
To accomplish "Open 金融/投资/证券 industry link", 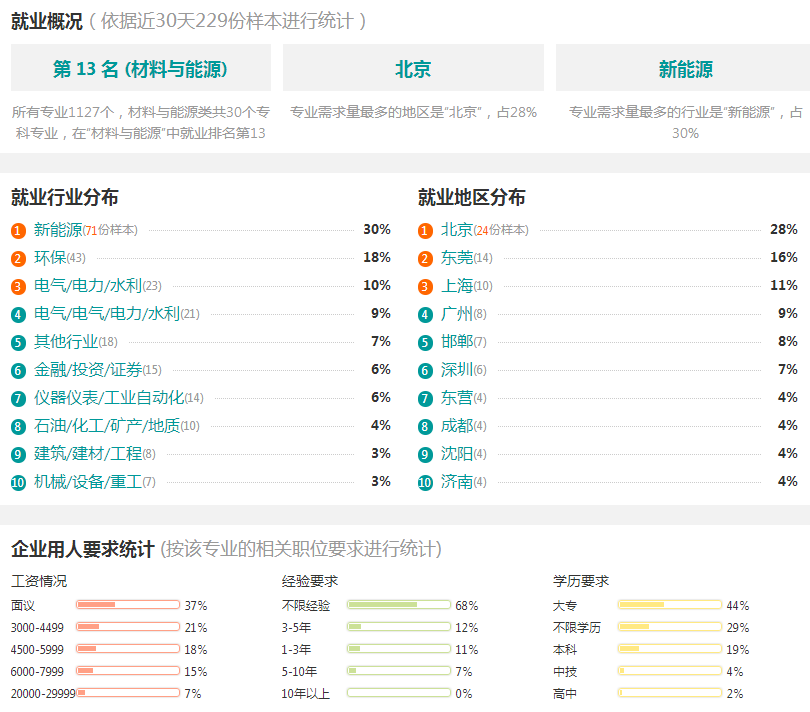I will [88, 369].
